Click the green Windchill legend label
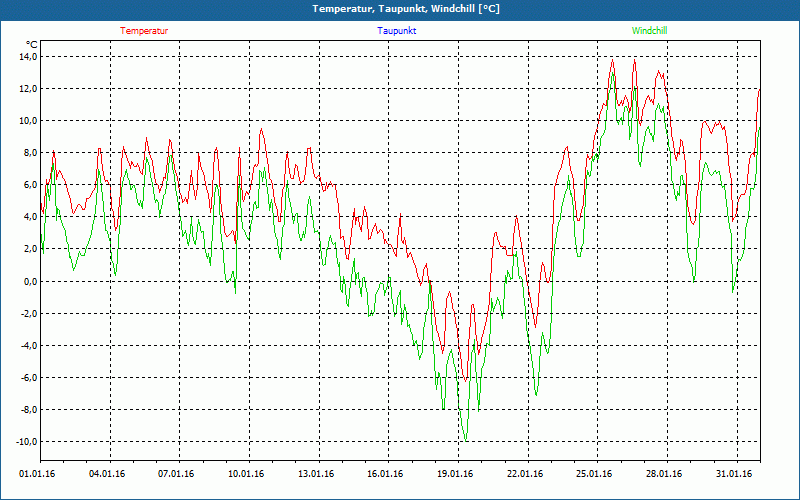800x500 pixels. point(649,31)
